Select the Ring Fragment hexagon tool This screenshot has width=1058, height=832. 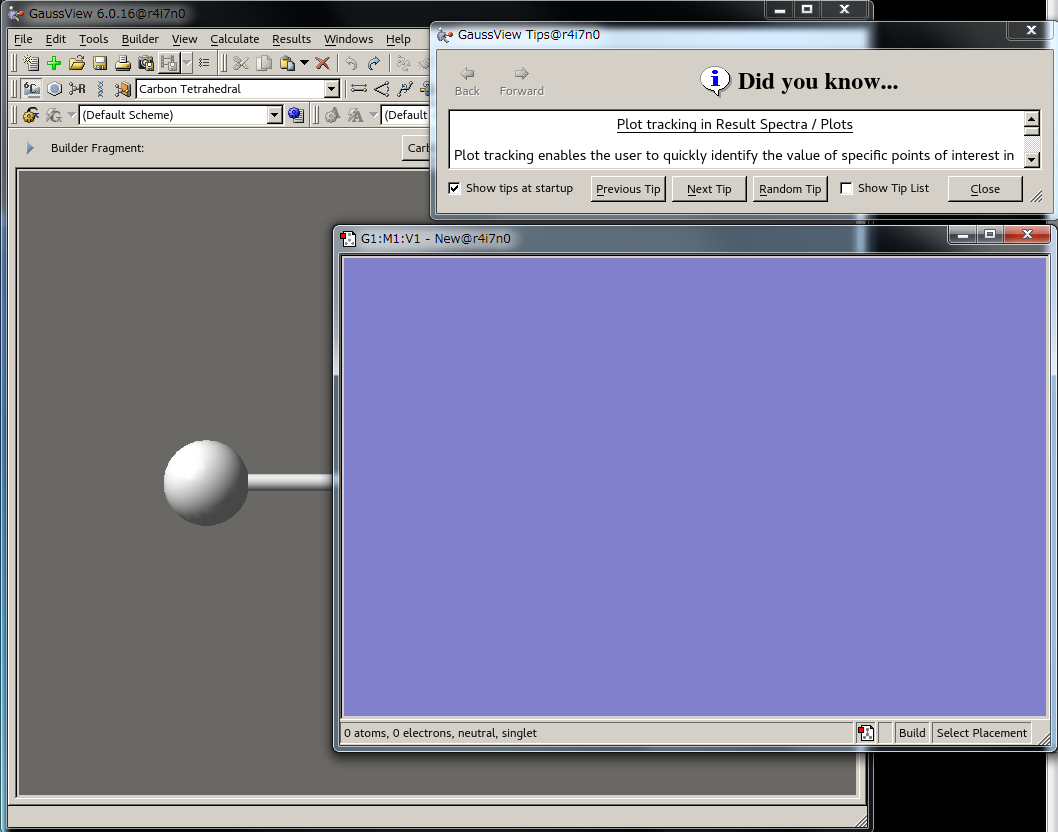click(x=55, y=89)
